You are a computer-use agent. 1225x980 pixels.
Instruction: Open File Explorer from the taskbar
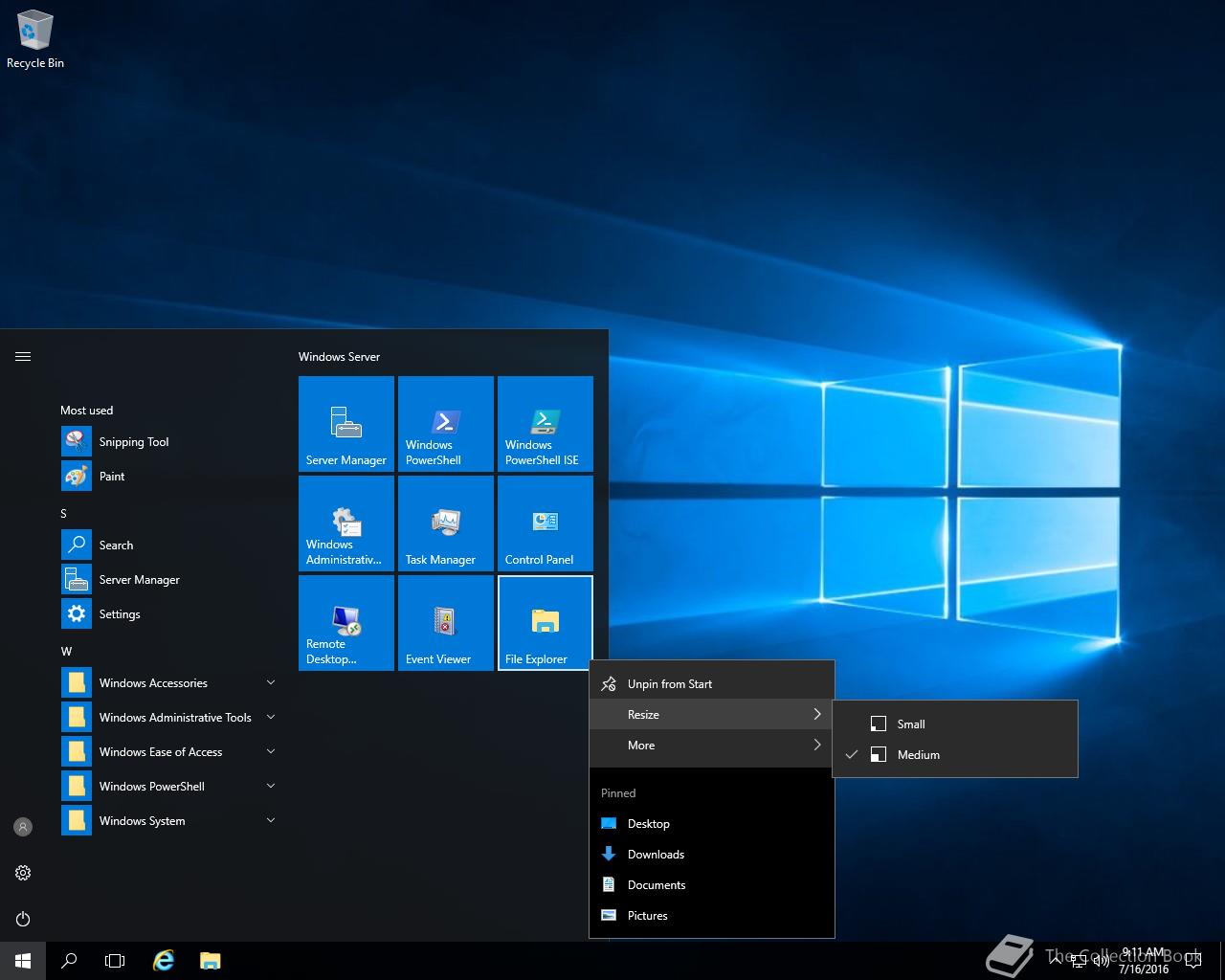click(x=211, y=961)
